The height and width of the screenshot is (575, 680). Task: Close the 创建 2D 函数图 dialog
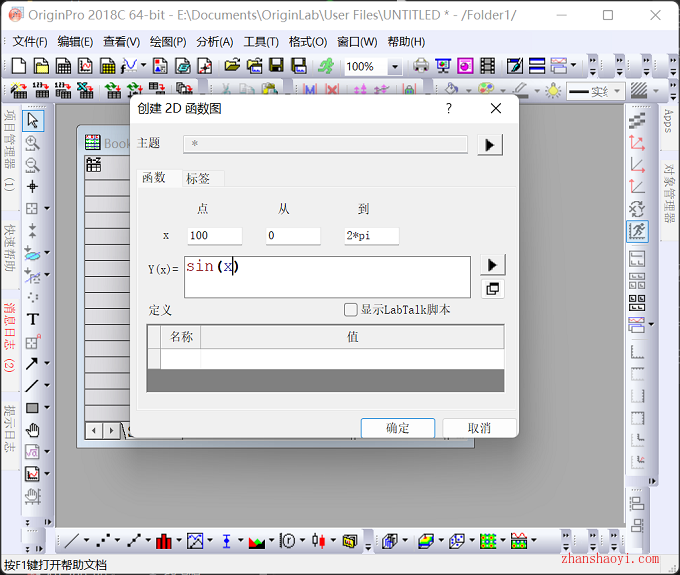tap(496, 108)
